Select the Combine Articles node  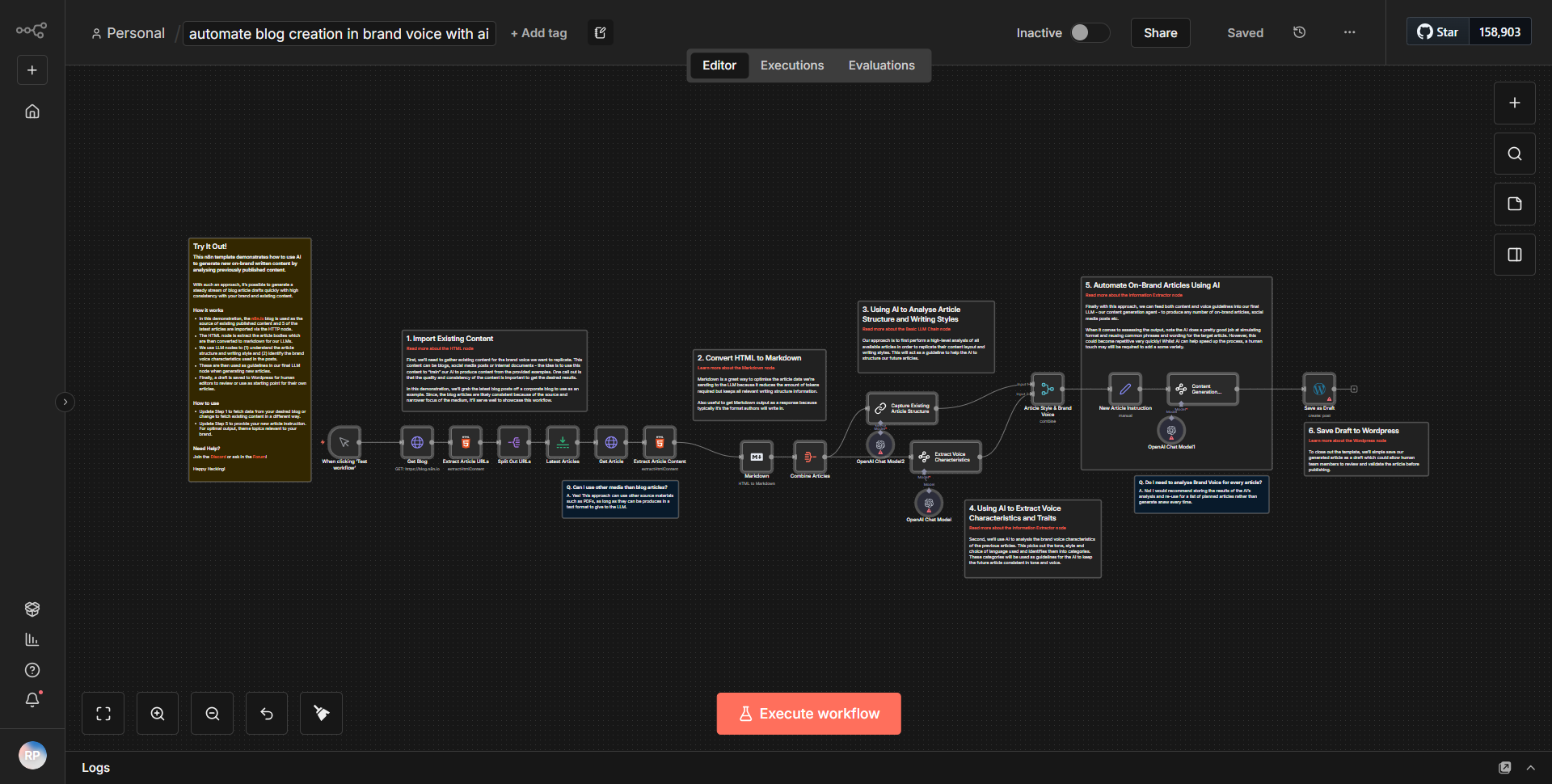[x=810, y=457]
